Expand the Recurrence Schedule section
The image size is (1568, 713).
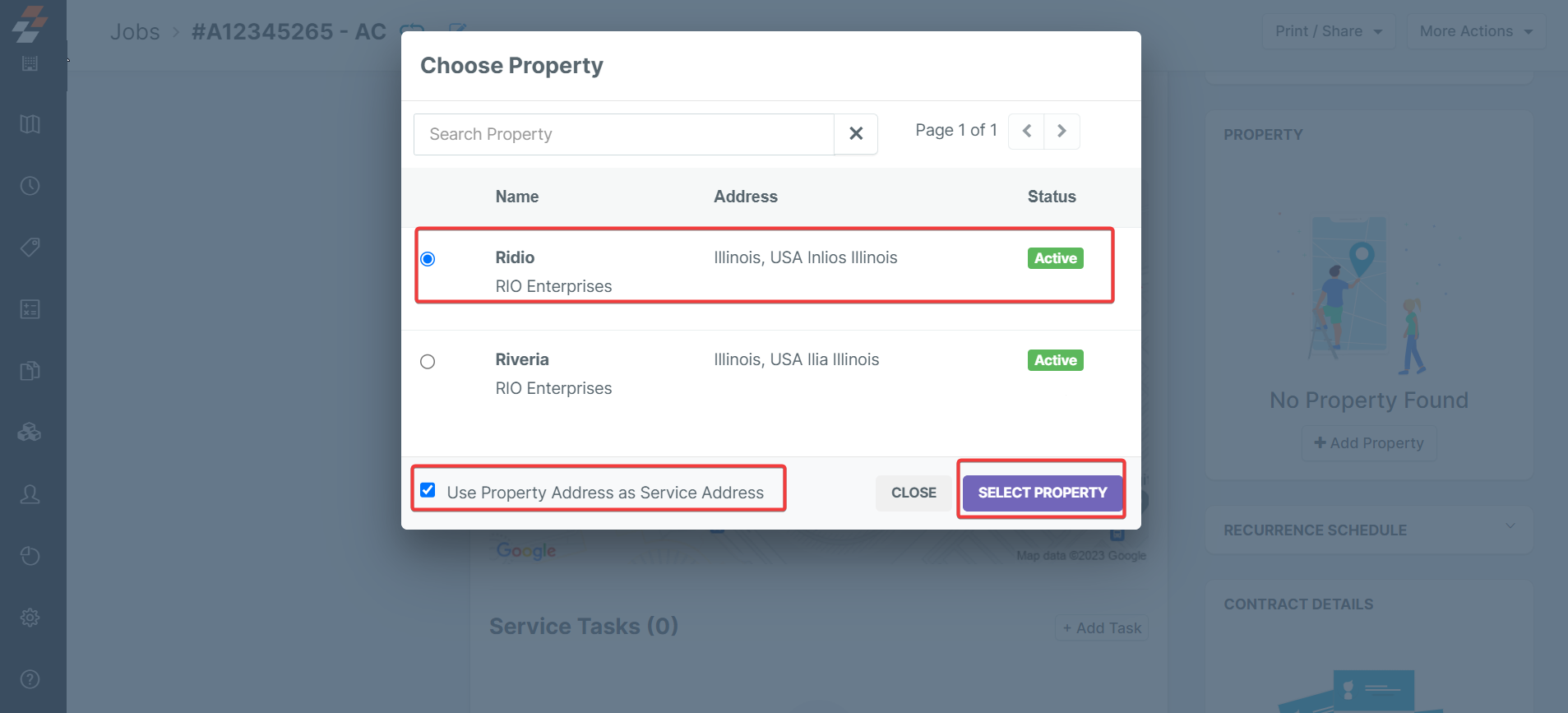[1510, 526]
